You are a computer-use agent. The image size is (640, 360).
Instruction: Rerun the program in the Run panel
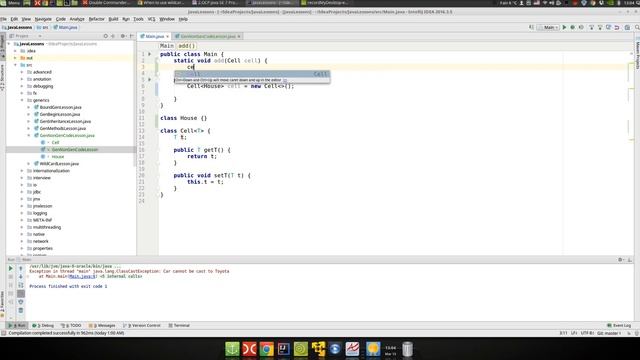tap(11, 268)
